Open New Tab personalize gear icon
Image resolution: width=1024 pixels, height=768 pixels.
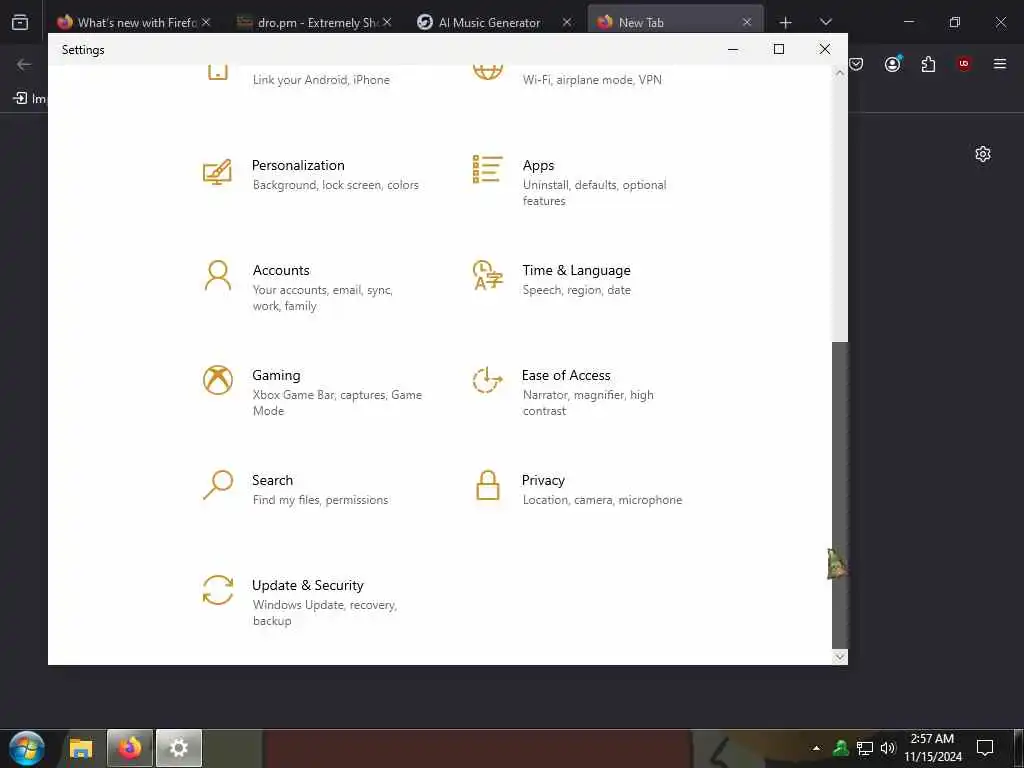coord(983,154)
